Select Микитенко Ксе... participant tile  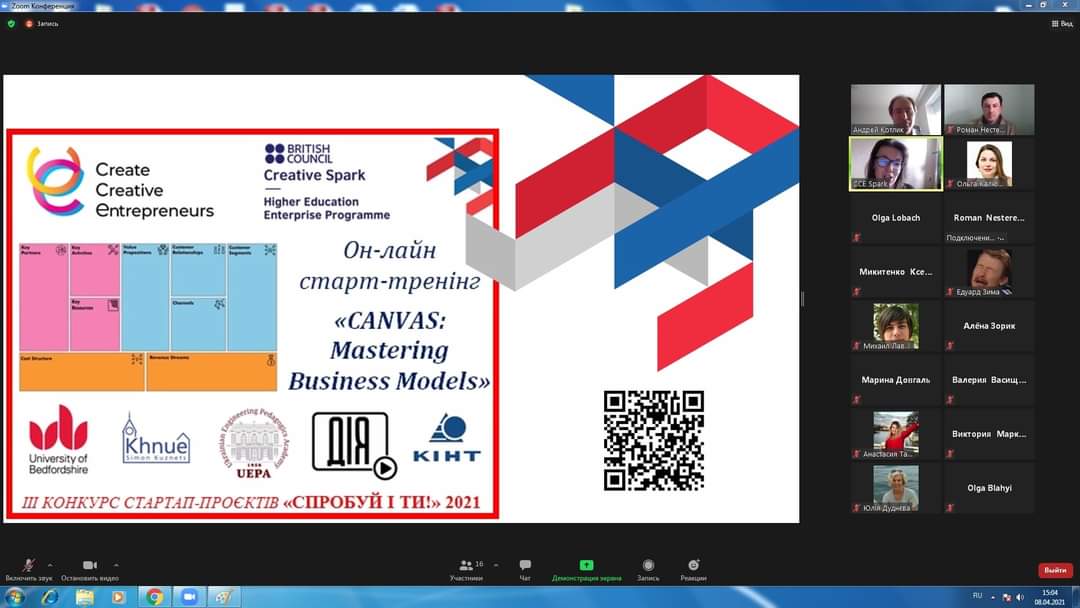(895, 272)
